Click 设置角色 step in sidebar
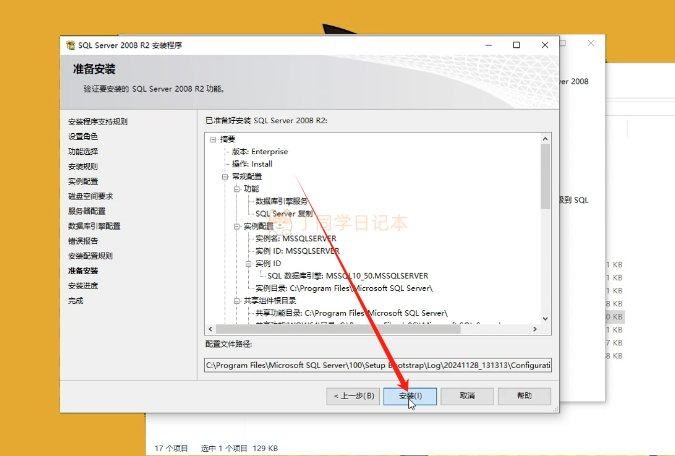The image size is (675, 456). (x=83, y=136)
